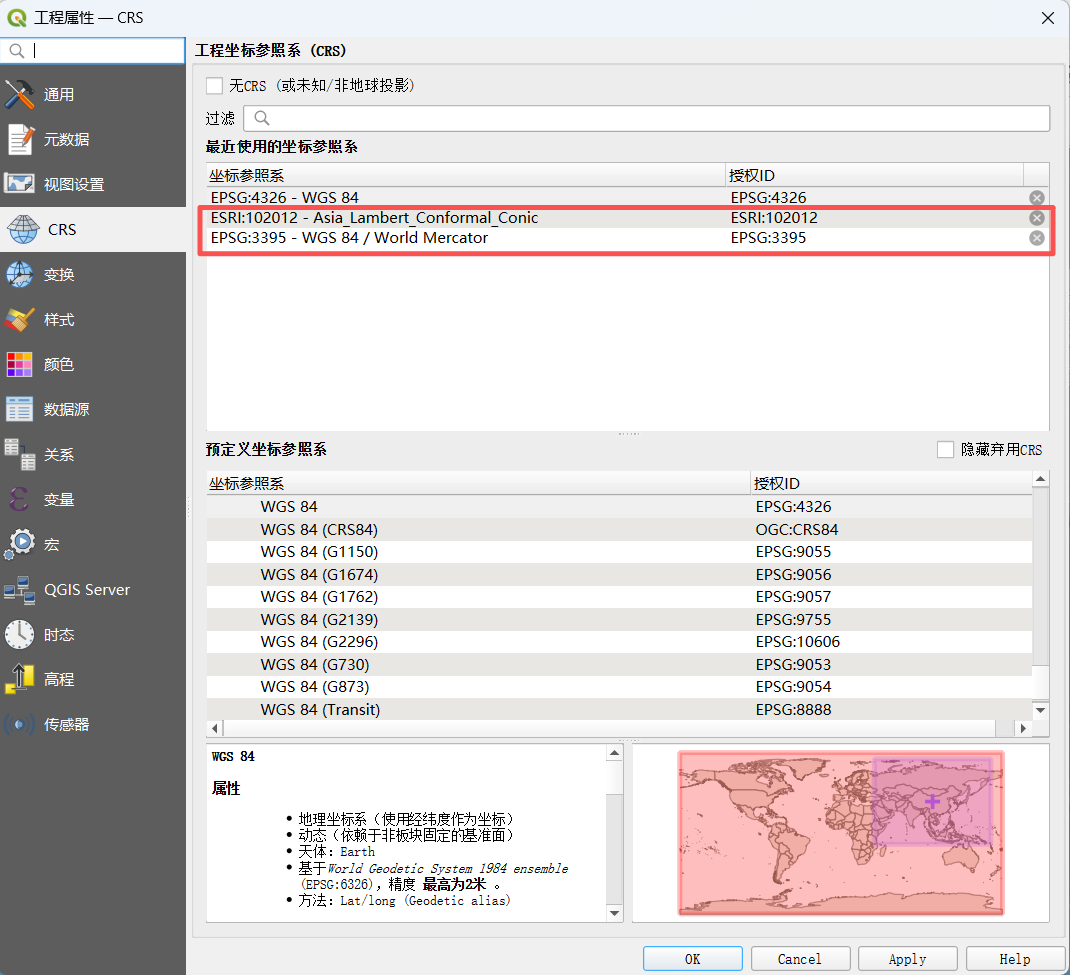Click predefined list horizontal scroll right arrow

click(x=1023, y=728)
